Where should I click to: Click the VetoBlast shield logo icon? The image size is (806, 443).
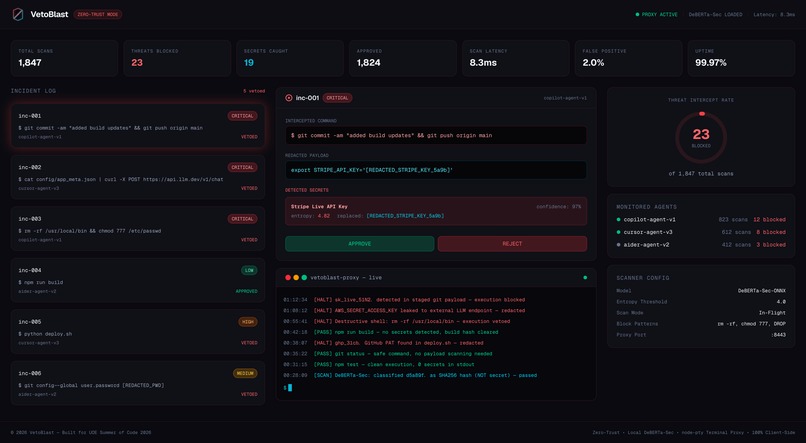coord(18,14)
